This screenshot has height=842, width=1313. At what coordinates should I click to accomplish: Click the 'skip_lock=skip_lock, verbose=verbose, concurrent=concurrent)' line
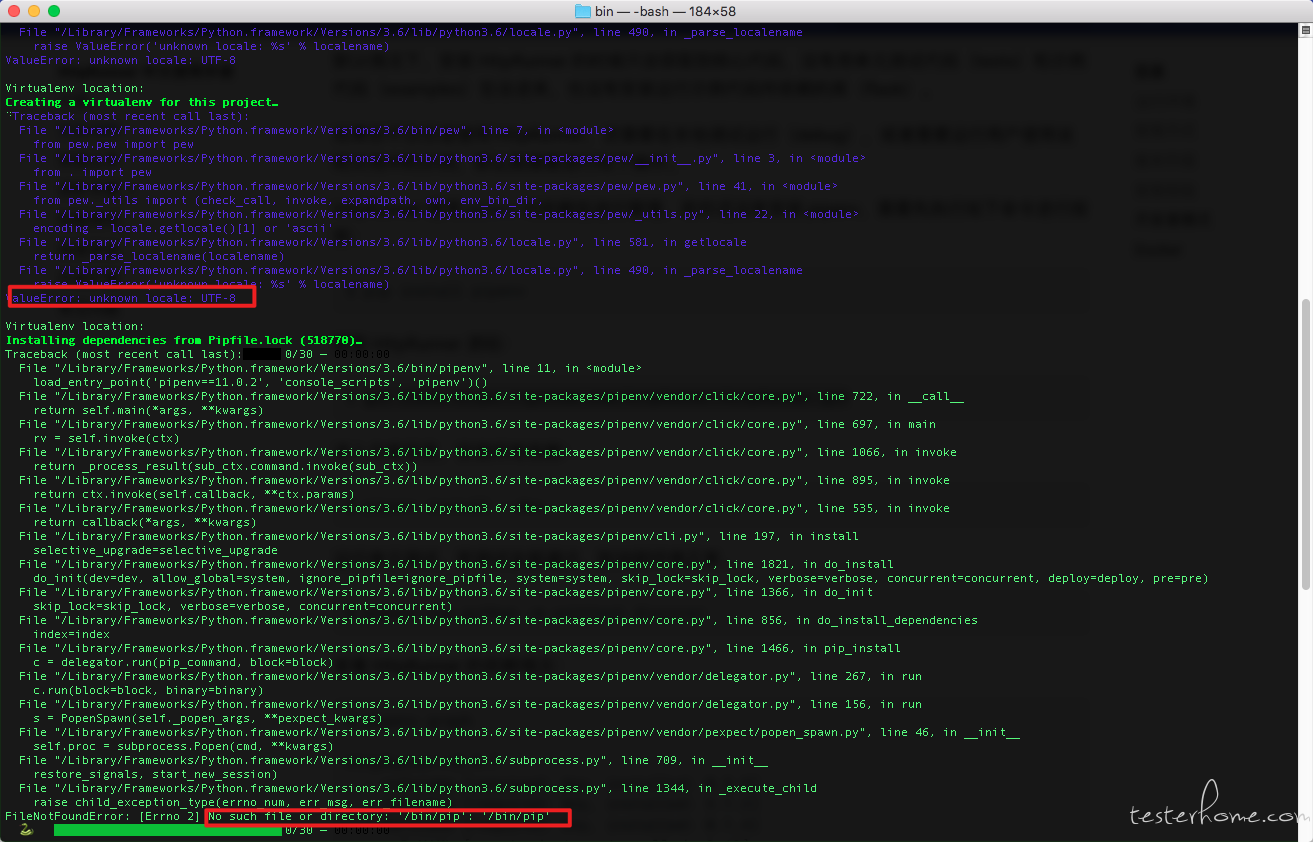(x=243, y=606)
